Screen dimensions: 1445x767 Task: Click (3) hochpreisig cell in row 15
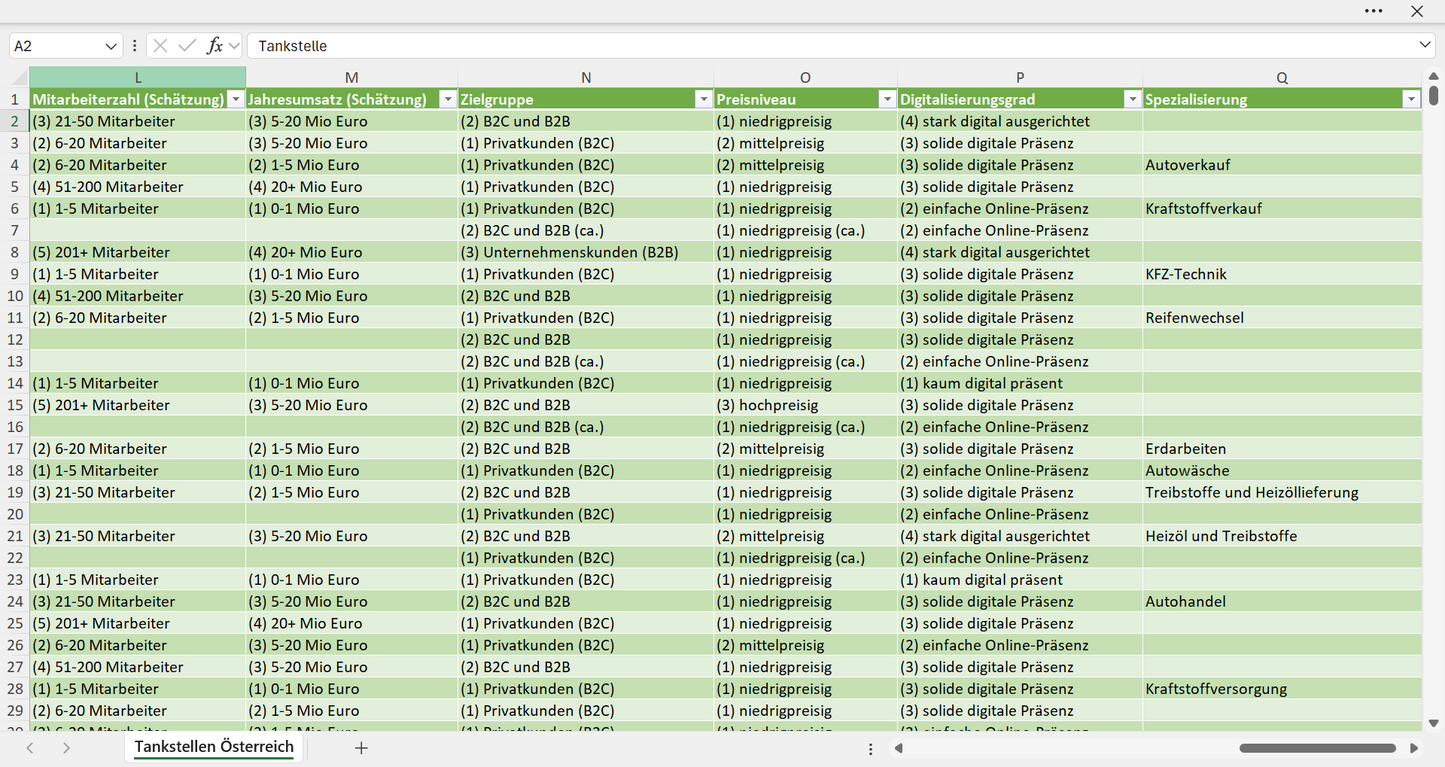click(x=805, y=405)
